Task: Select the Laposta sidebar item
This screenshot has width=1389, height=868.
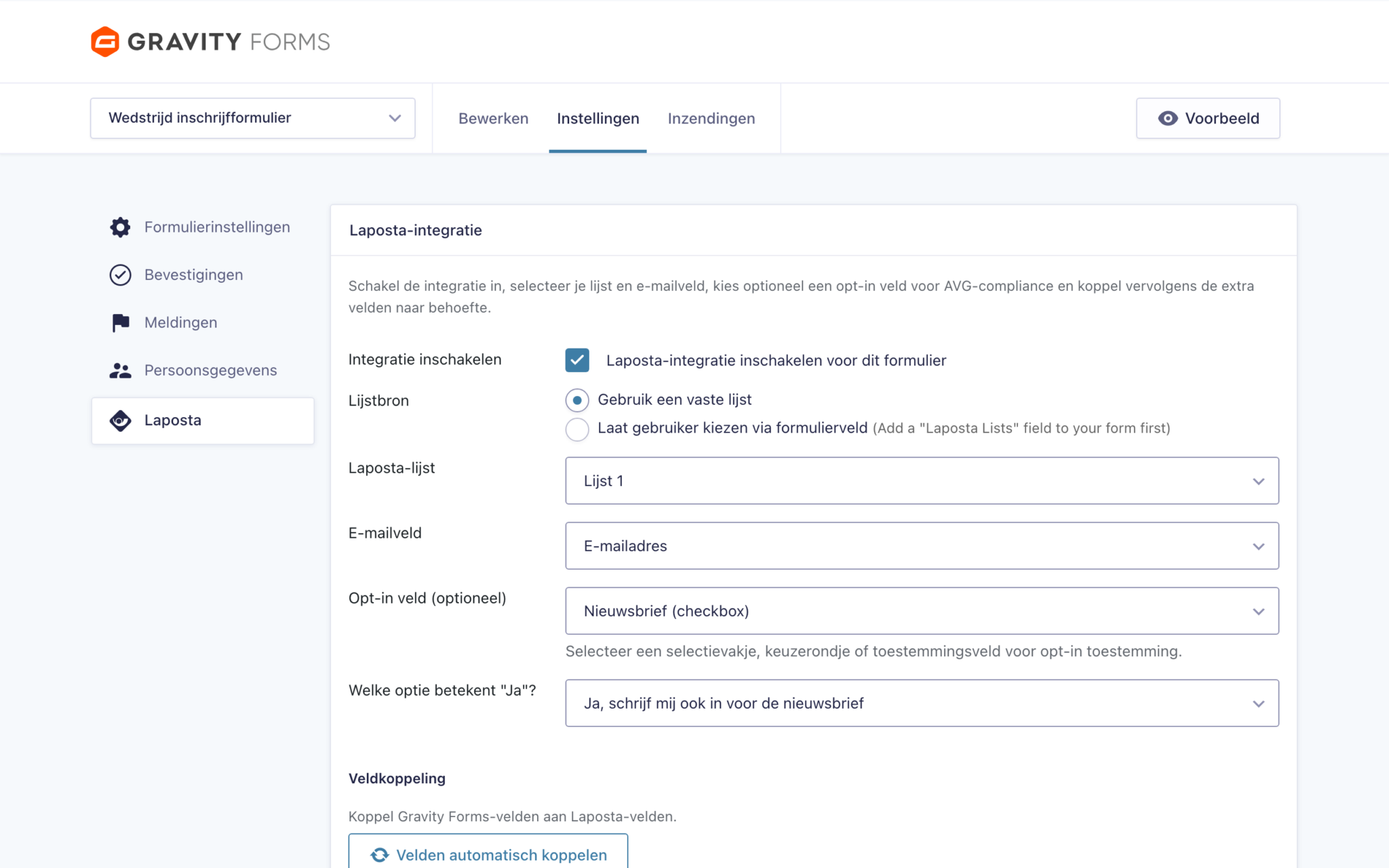Action: (x=203, y=420)
